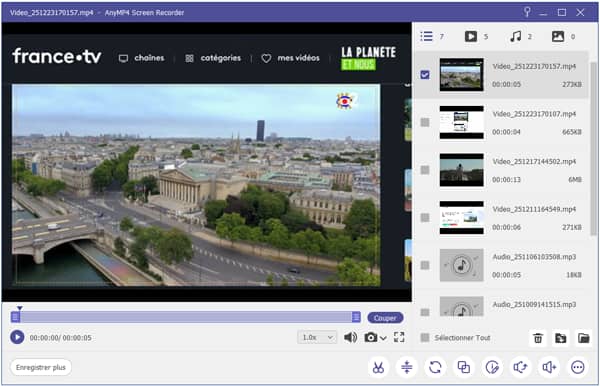Open the 1.0x playback speed dropdown
Image resolution: width=600 pixels, height=386 pixels.
click(317, 337)
